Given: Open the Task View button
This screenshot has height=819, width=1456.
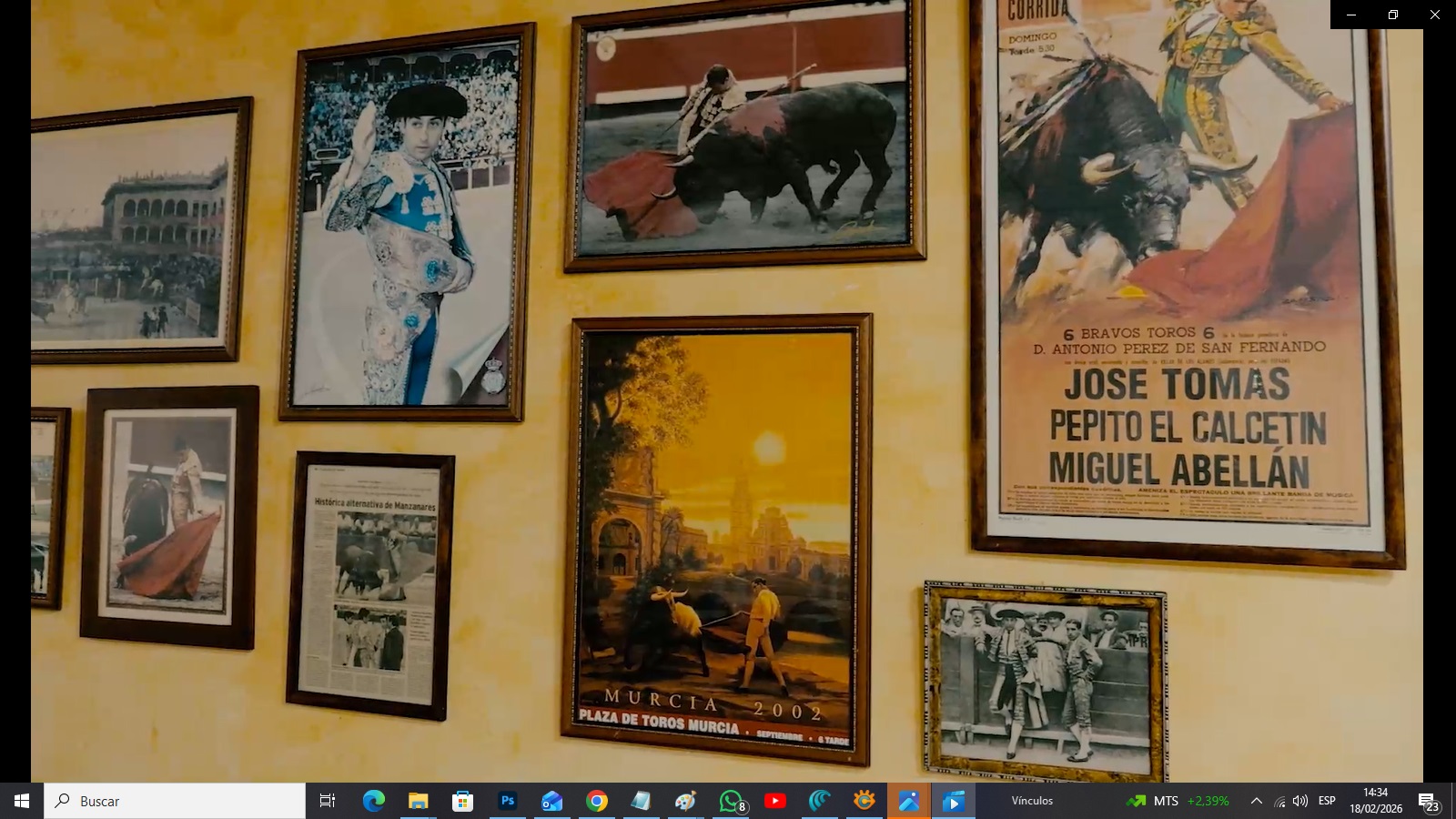Looking at the screenshot, I should (328, 801).
